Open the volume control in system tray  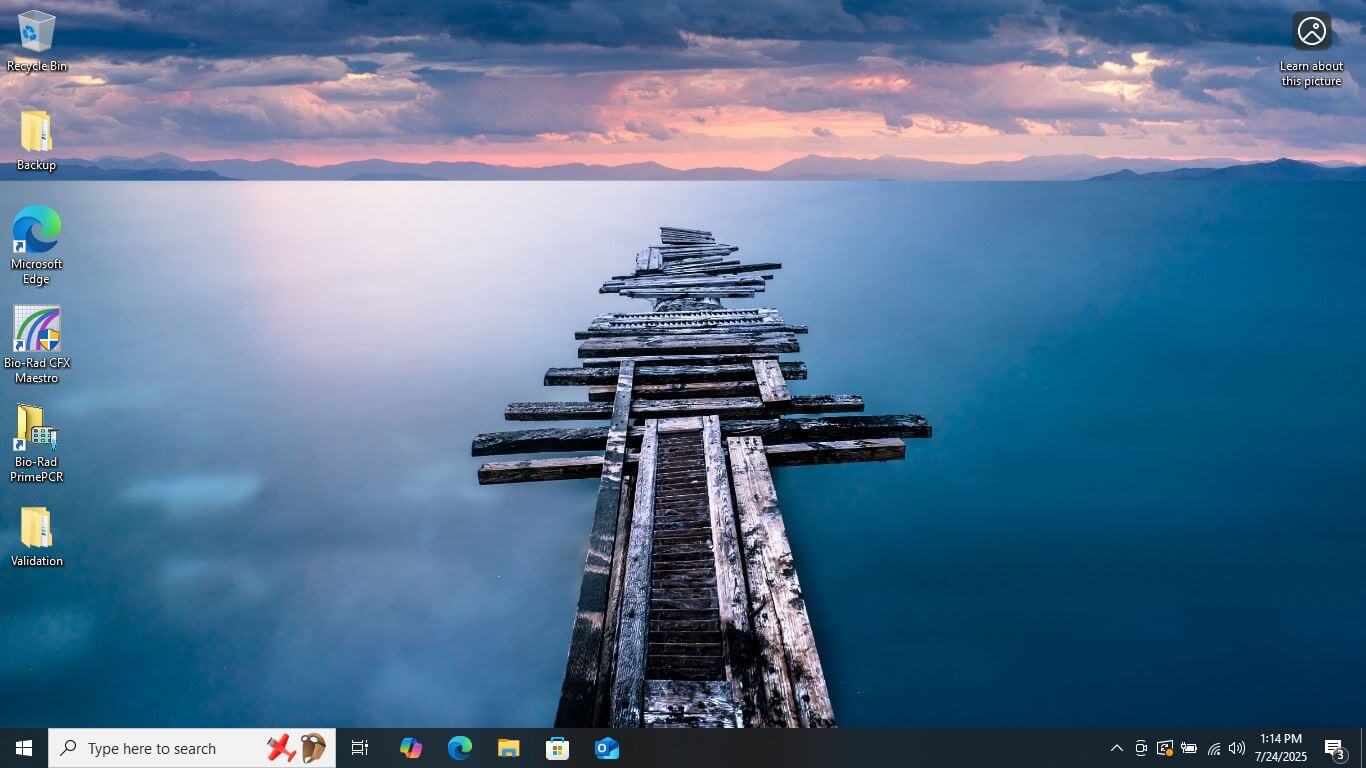(x=1237, y=748)
